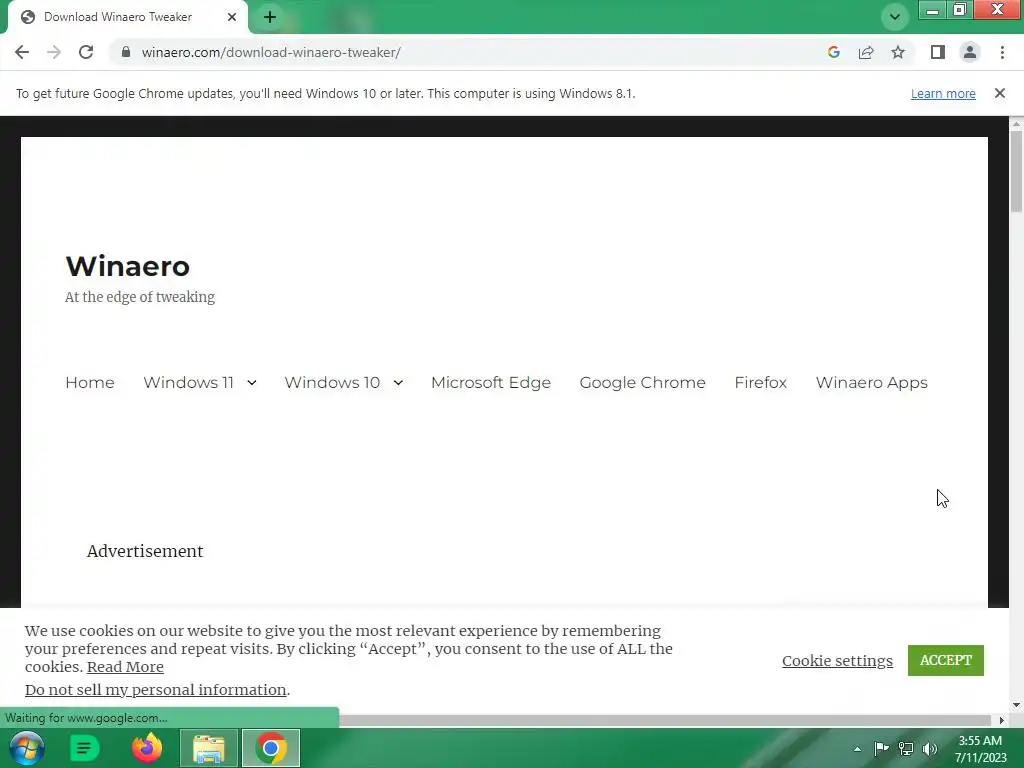Reload the page with the refresh icon
The image size is (1024, 768).
[86, 52]
